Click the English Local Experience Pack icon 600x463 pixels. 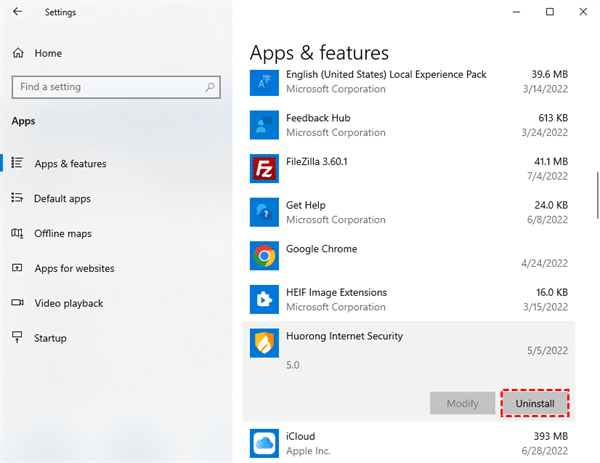click(264, 82)
